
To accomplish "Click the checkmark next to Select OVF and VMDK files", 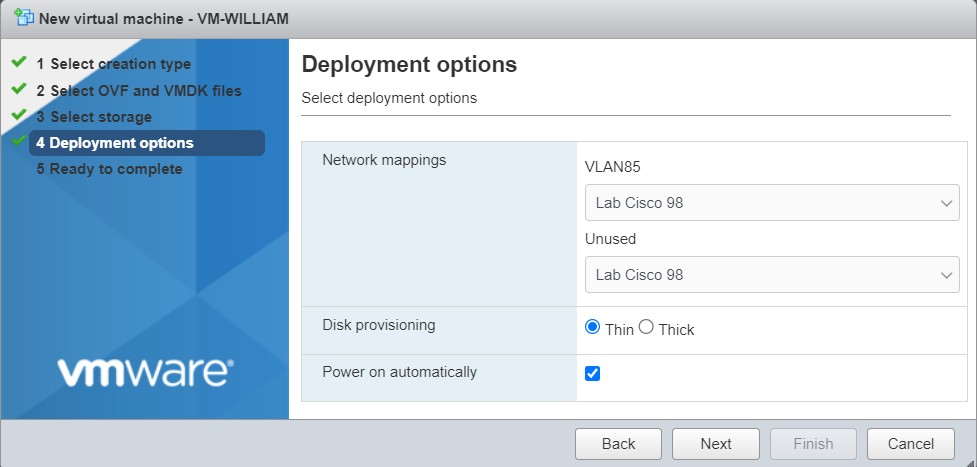I will click(x=18, y=89).
